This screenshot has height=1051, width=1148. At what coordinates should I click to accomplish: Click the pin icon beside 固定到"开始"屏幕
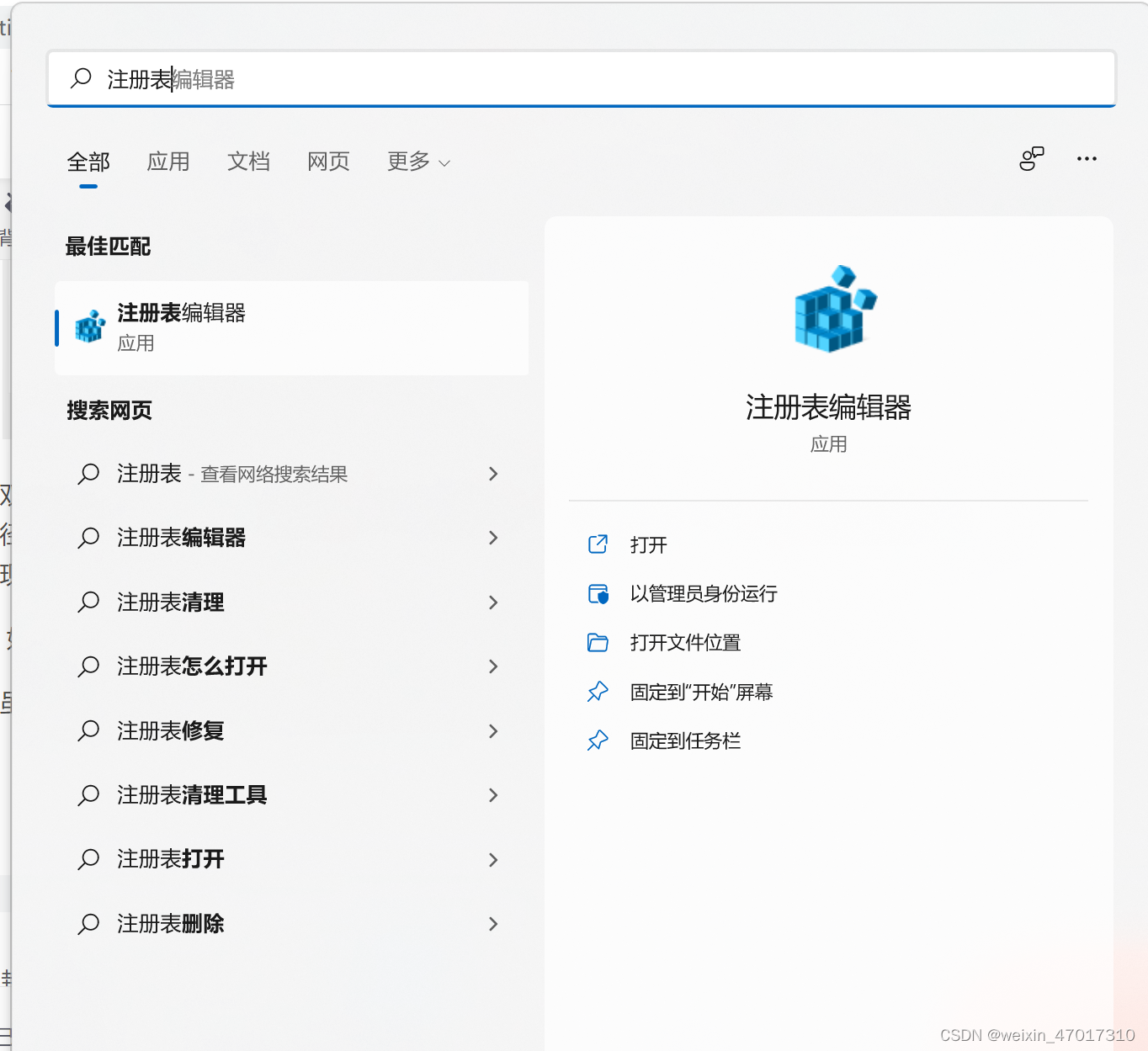(598, 692)
